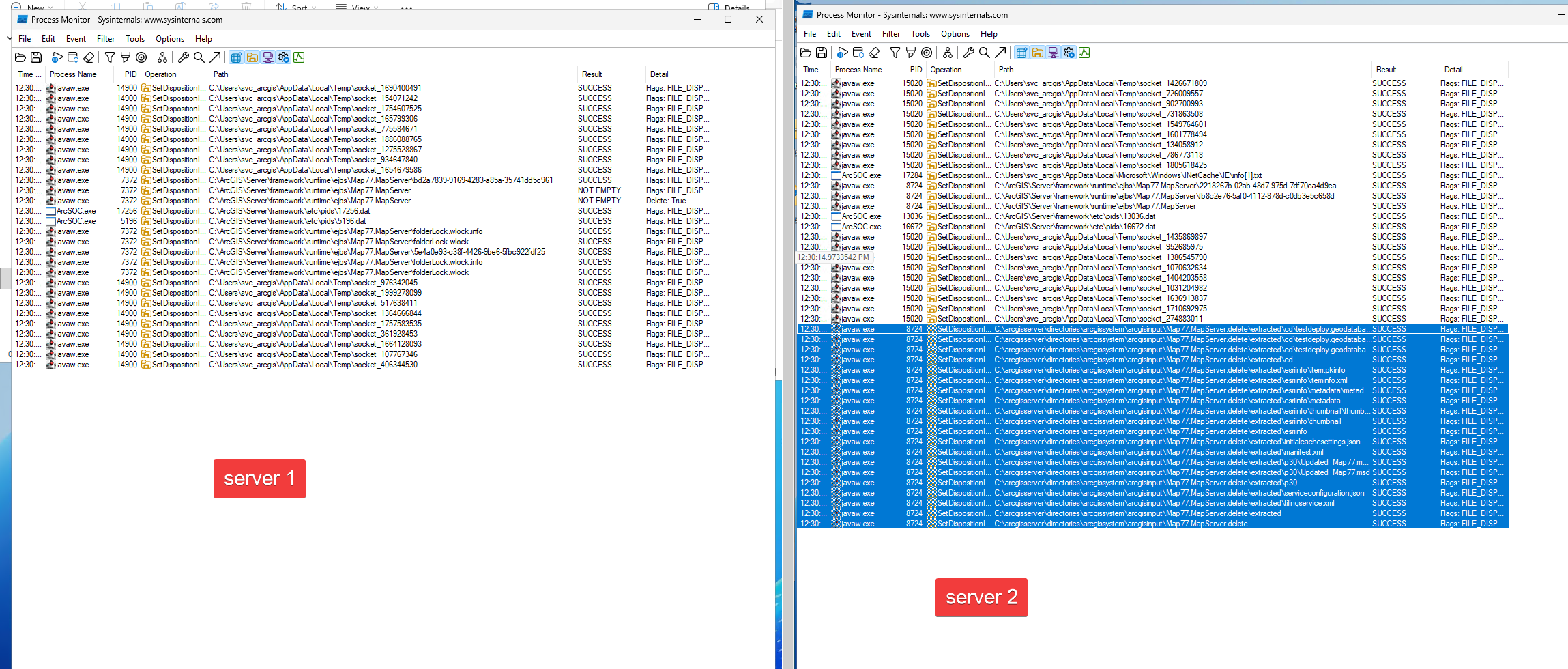Select ArcSOC.exe row with INetCache info[1].txt path

click(x=1152, y=175)
